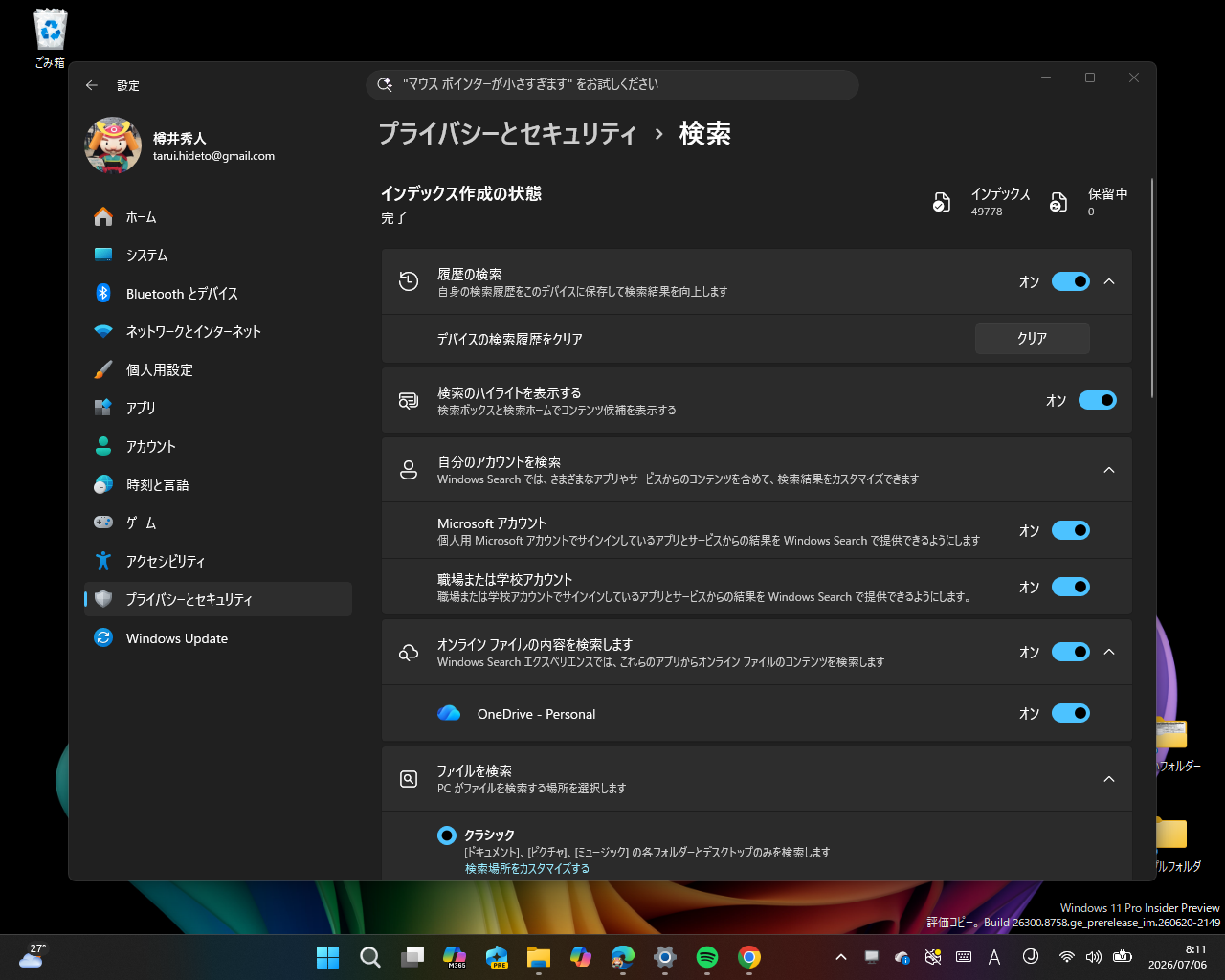Collapse the オンライン ファイル section chevron

pos(1109,652)
